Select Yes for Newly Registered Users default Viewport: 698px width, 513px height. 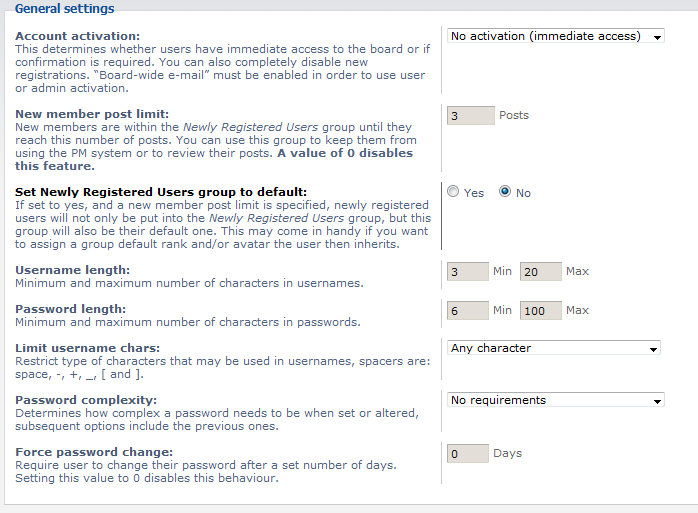pyautogui.click(x=454, y=193)
